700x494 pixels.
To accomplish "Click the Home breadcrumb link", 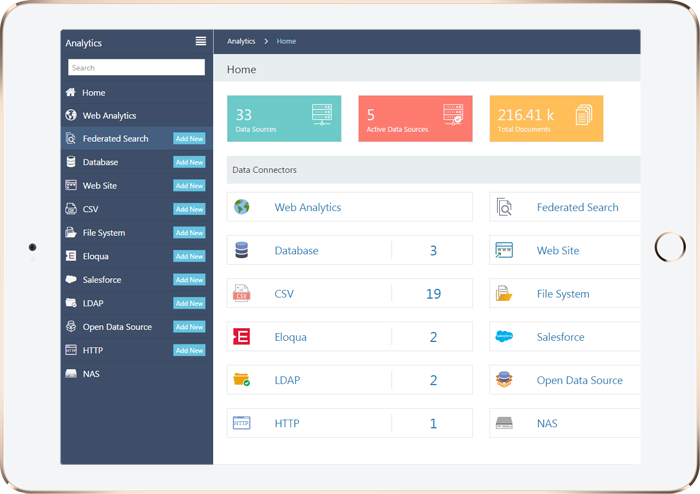I will pyautogui.click(x=286, y=41).
